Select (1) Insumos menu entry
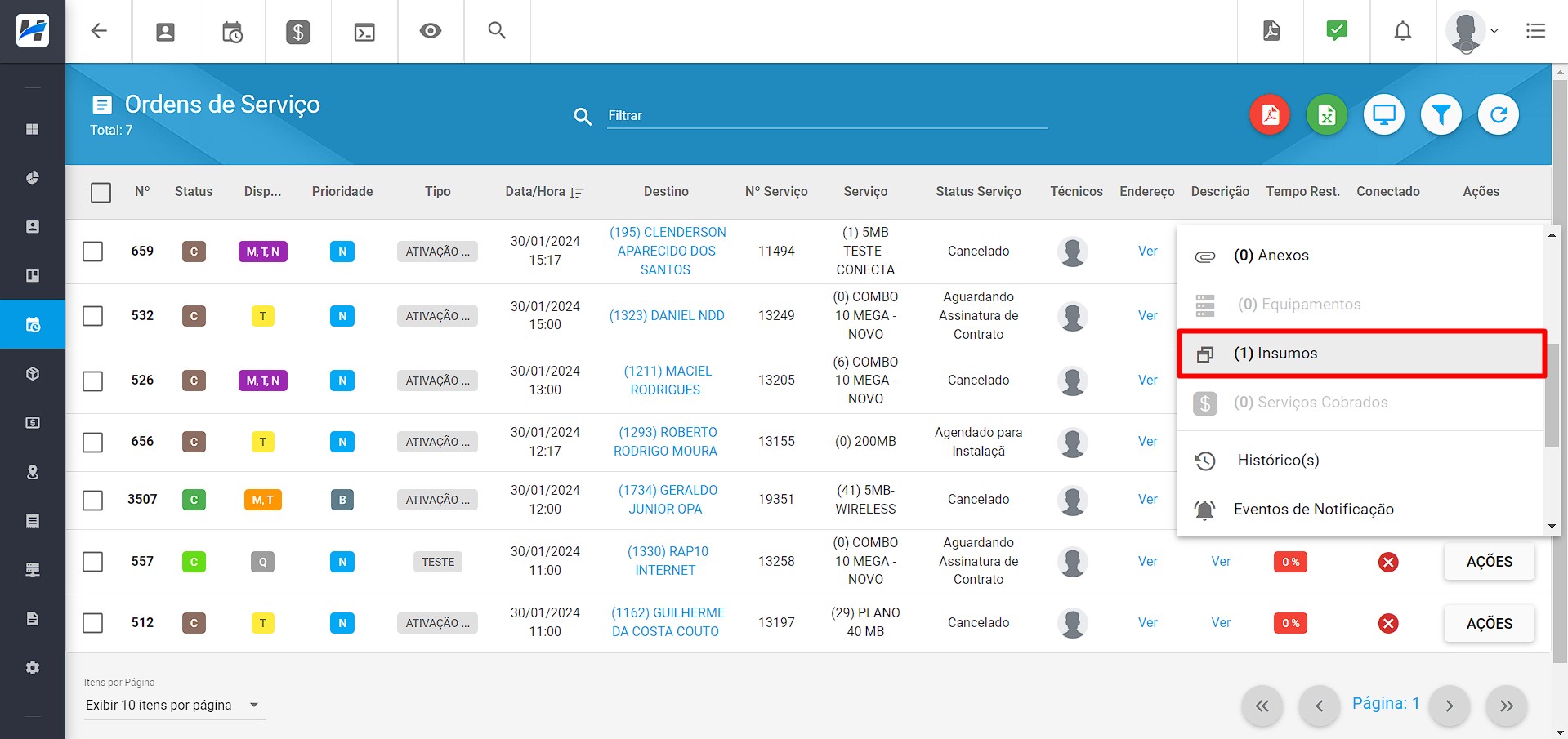This screenshot has width=1568, height=739. pos(1360,354)
